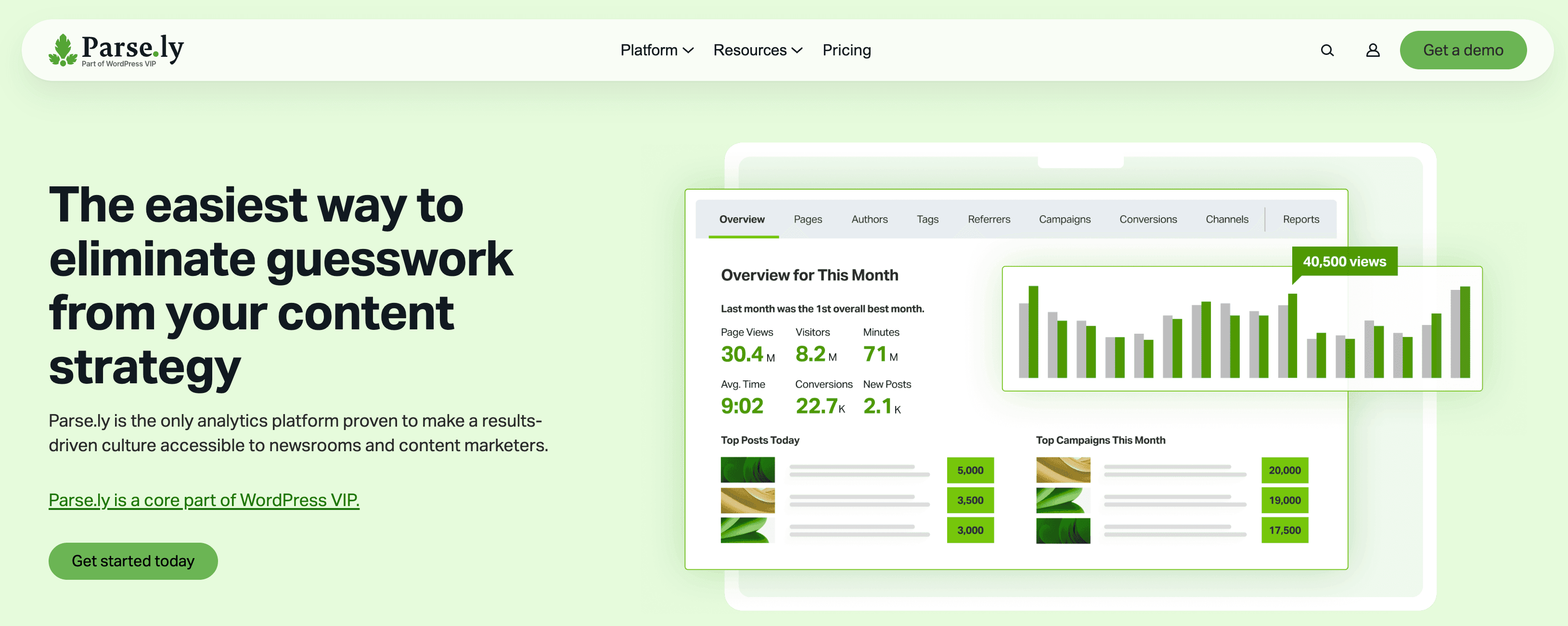Click the 3,000 top post count badge
The height and width of the screenshot is (626, 1568).
970,530
